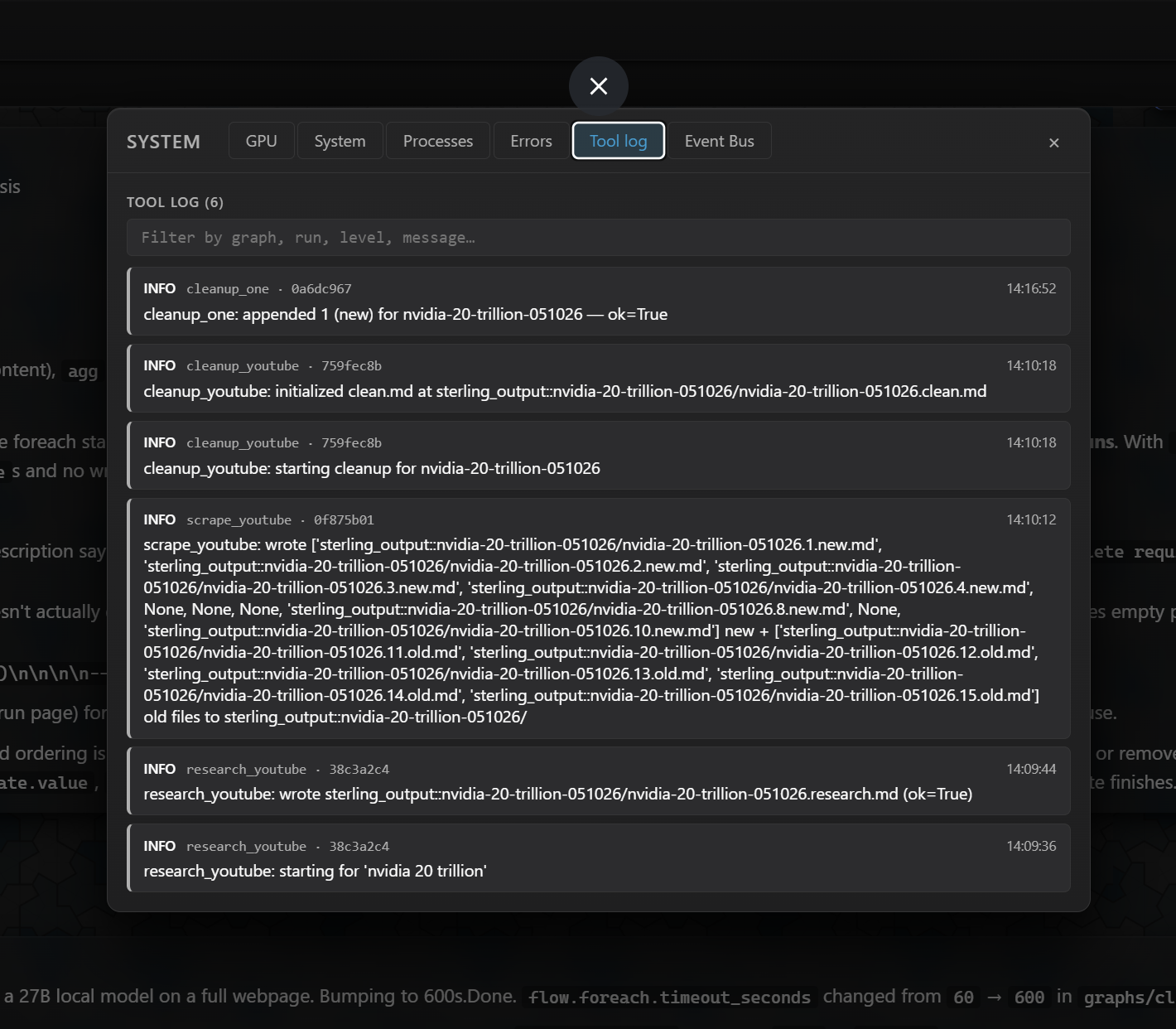
Task: Click the 'starting cleanup for nvidia-20-trillion' message
Action: pyautogui.click(x=372, y=468)
